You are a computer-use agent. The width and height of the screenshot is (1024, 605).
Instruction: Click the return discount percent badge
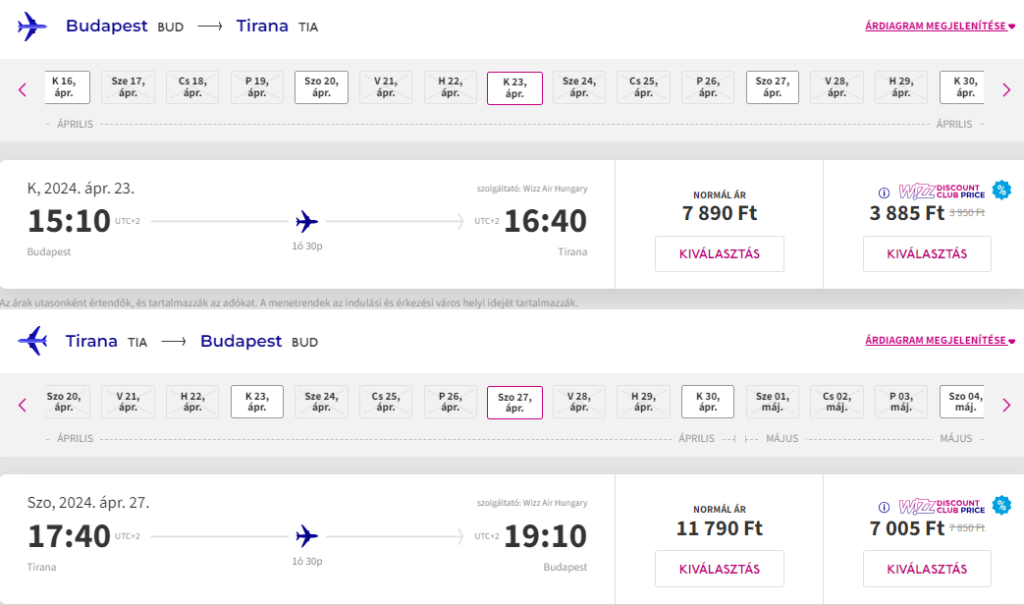coord(1001,505)
